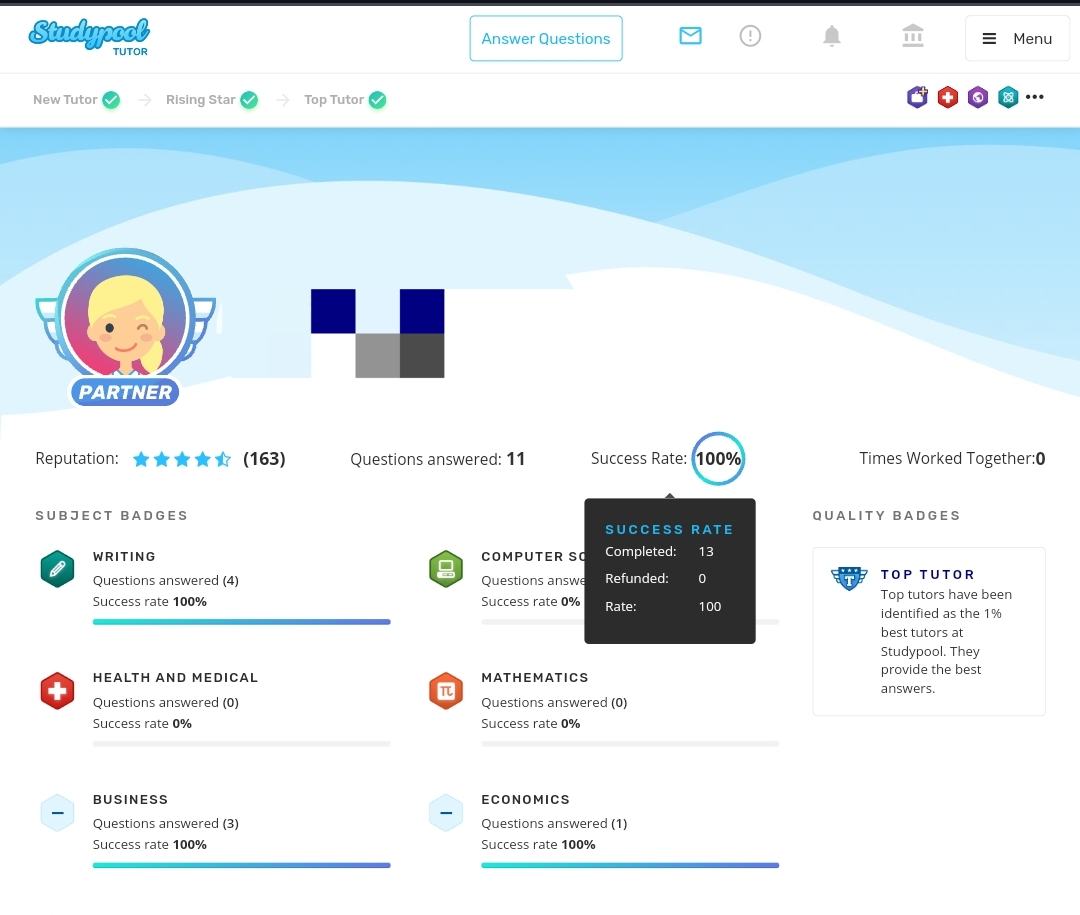Image resolution: width=1080 pixels, height=915 pixels.
Task: Click the Answer Questions button
Action: point(546,39)
